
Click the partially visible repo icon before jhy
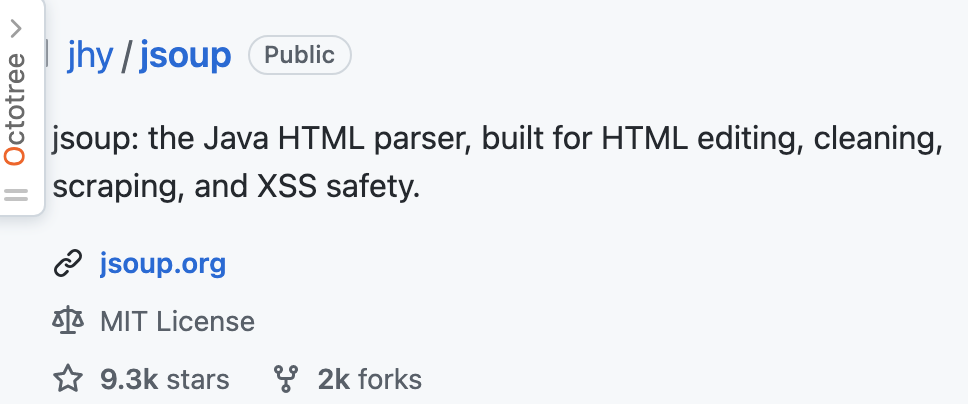click(48, 50)
